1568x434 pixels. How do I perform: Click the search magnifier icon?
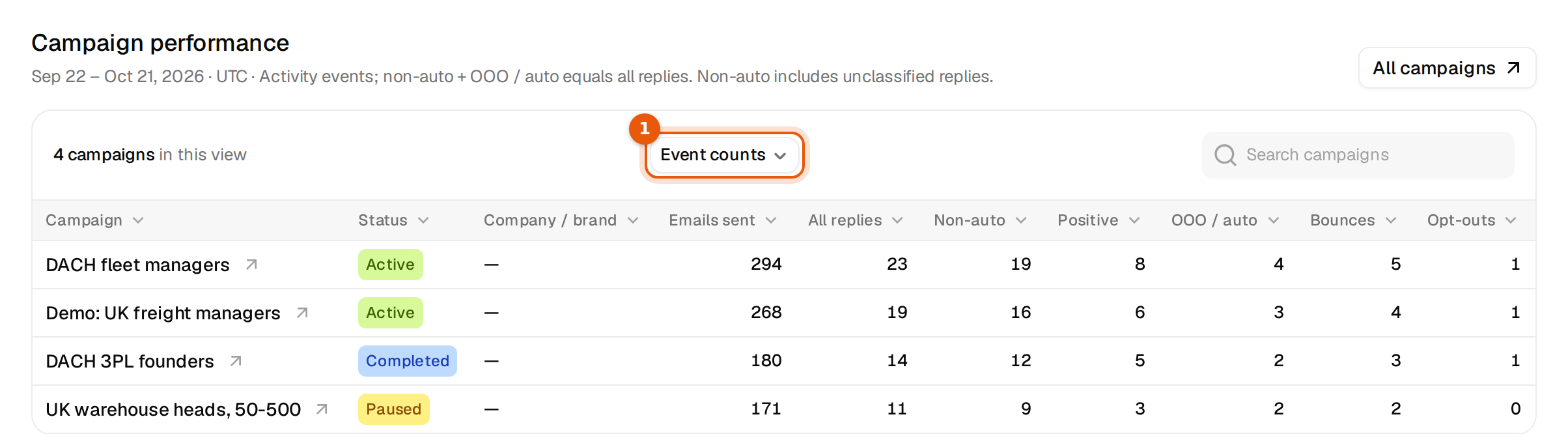[x=1225, y=155]
